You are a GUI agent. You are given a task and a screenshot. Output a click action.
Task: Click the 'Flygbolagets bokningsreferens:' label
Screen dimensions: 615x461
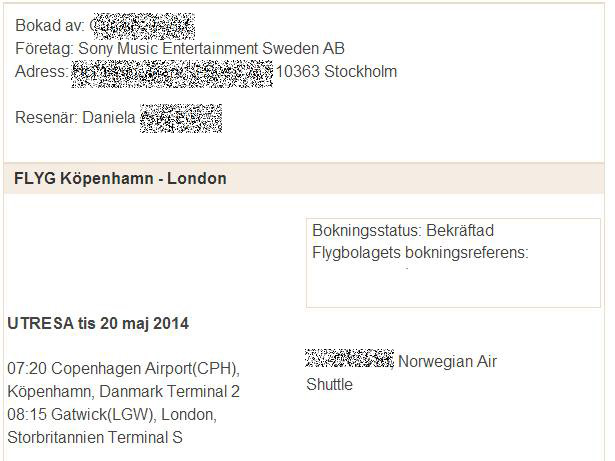pyautogui.click(x=420, y=253)
